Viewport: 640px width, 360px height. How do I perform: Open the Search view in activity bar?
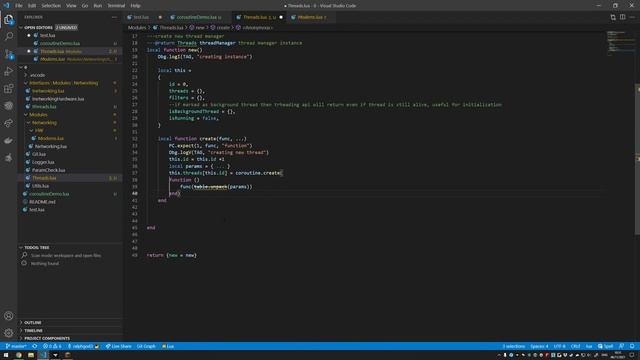[x=9, y=37]
